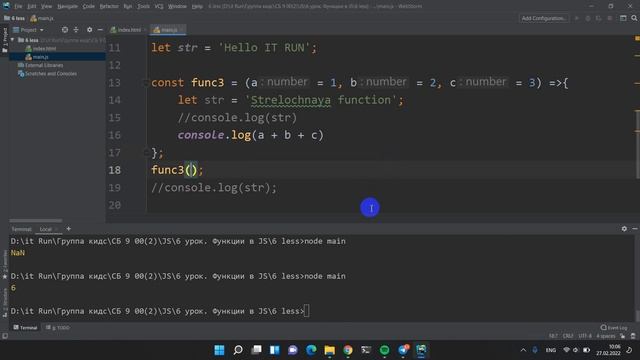Open Search Everywhere magnifier icon

[634, 18]
